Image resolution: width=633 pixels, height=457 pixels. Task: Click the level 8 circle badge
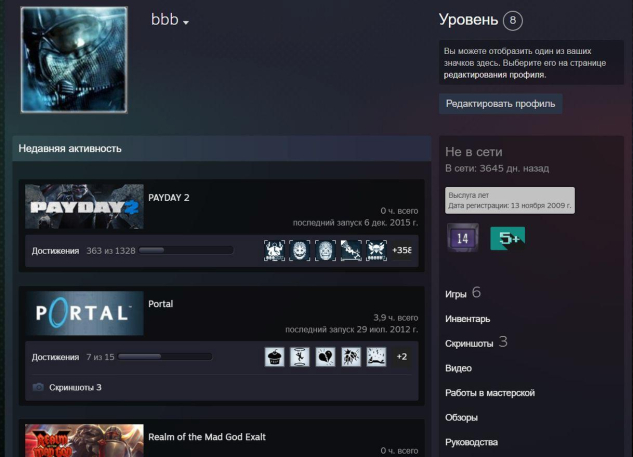tap(513, 21)
